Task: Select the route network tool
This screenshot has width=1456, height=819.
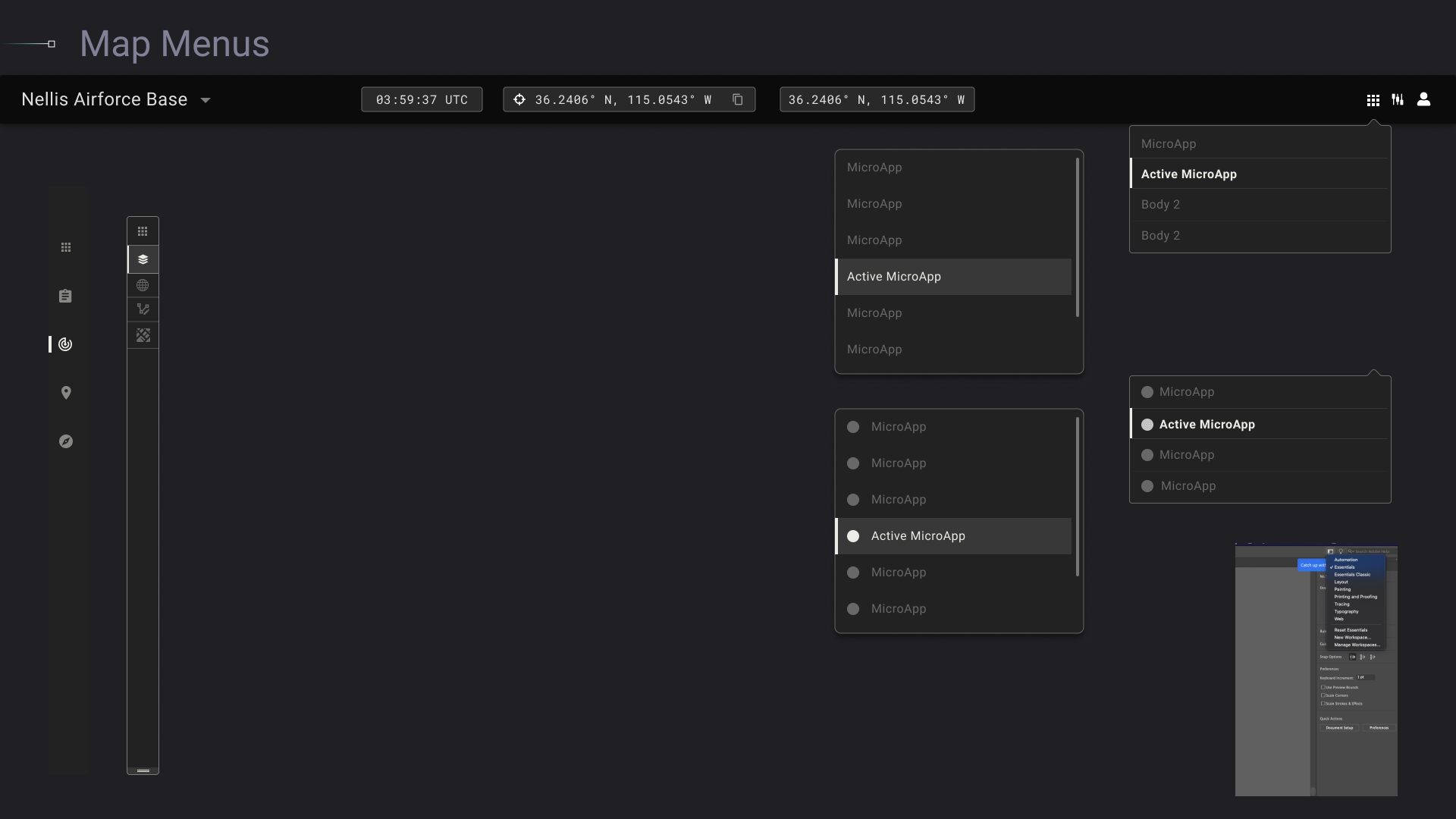Action: (143, 309)
